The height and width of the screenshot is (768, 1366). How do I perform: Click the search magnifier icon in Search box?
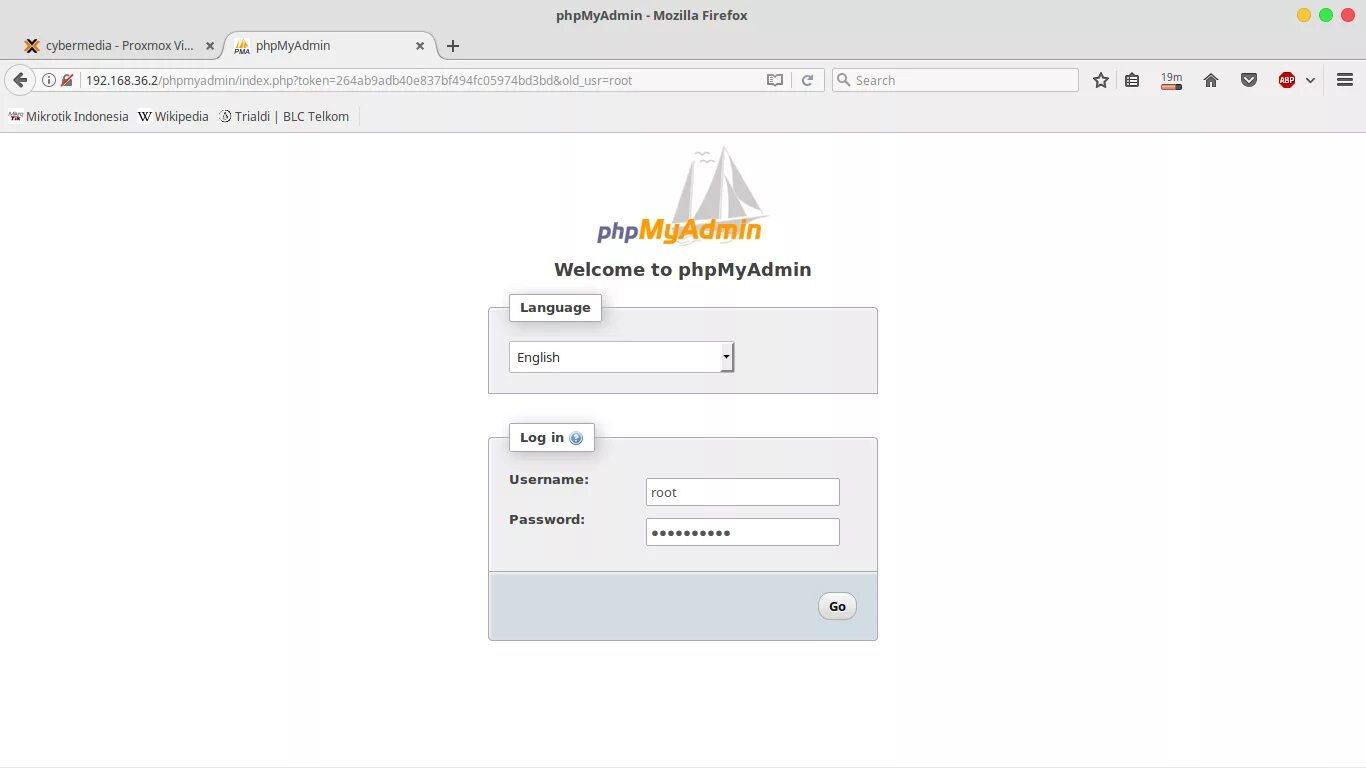[x=844, y=80]
